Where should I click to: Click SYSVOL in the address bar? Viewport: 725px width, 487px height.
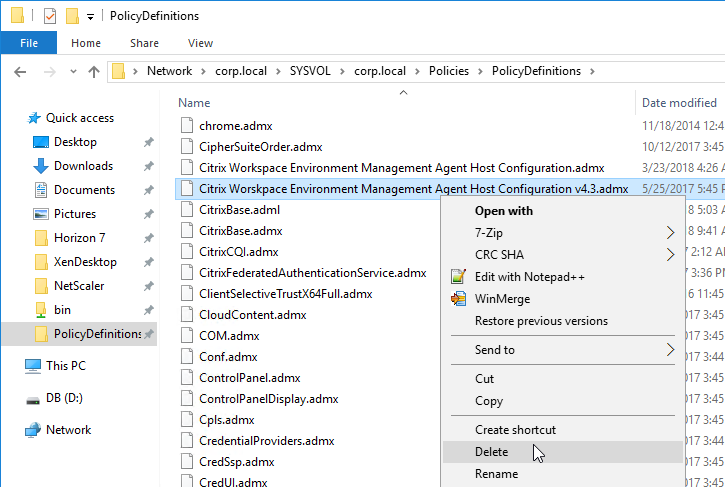click(x=310, y=71)
